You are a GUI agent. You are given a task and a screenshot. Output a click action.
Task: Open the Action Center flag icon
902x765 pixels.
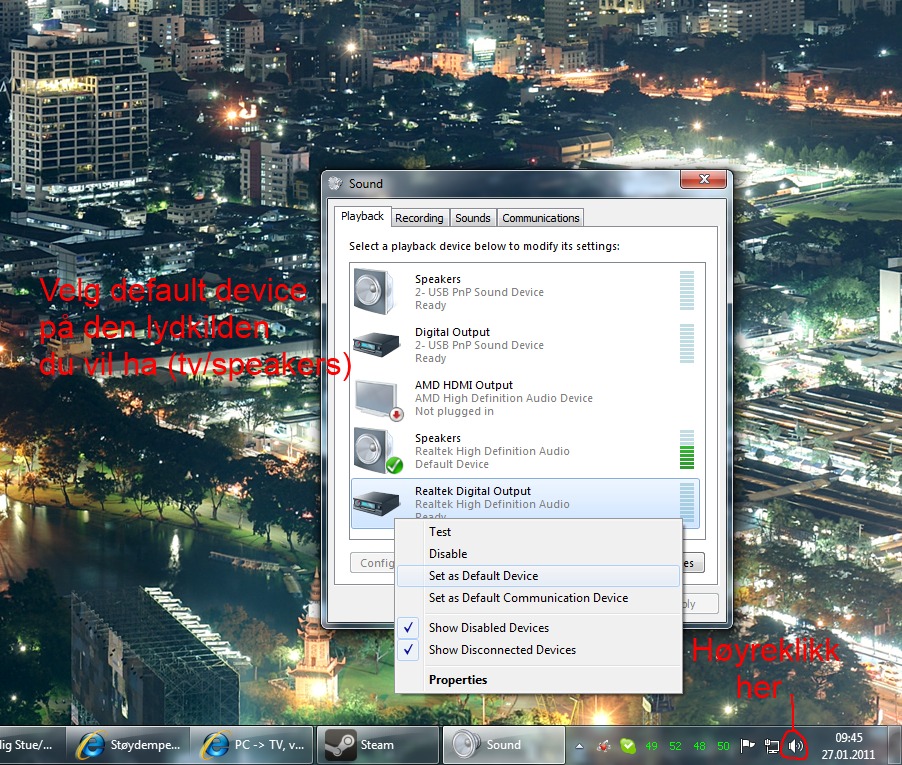tap(747, 746)
